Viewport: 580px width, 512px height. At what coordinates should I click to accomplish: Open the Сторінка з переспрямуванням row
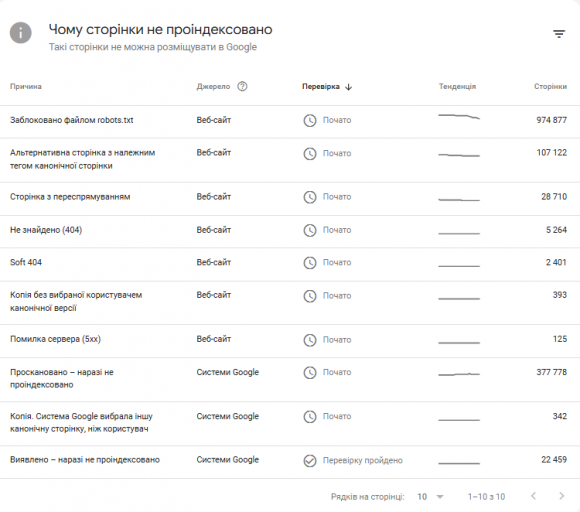click(290, 199)
